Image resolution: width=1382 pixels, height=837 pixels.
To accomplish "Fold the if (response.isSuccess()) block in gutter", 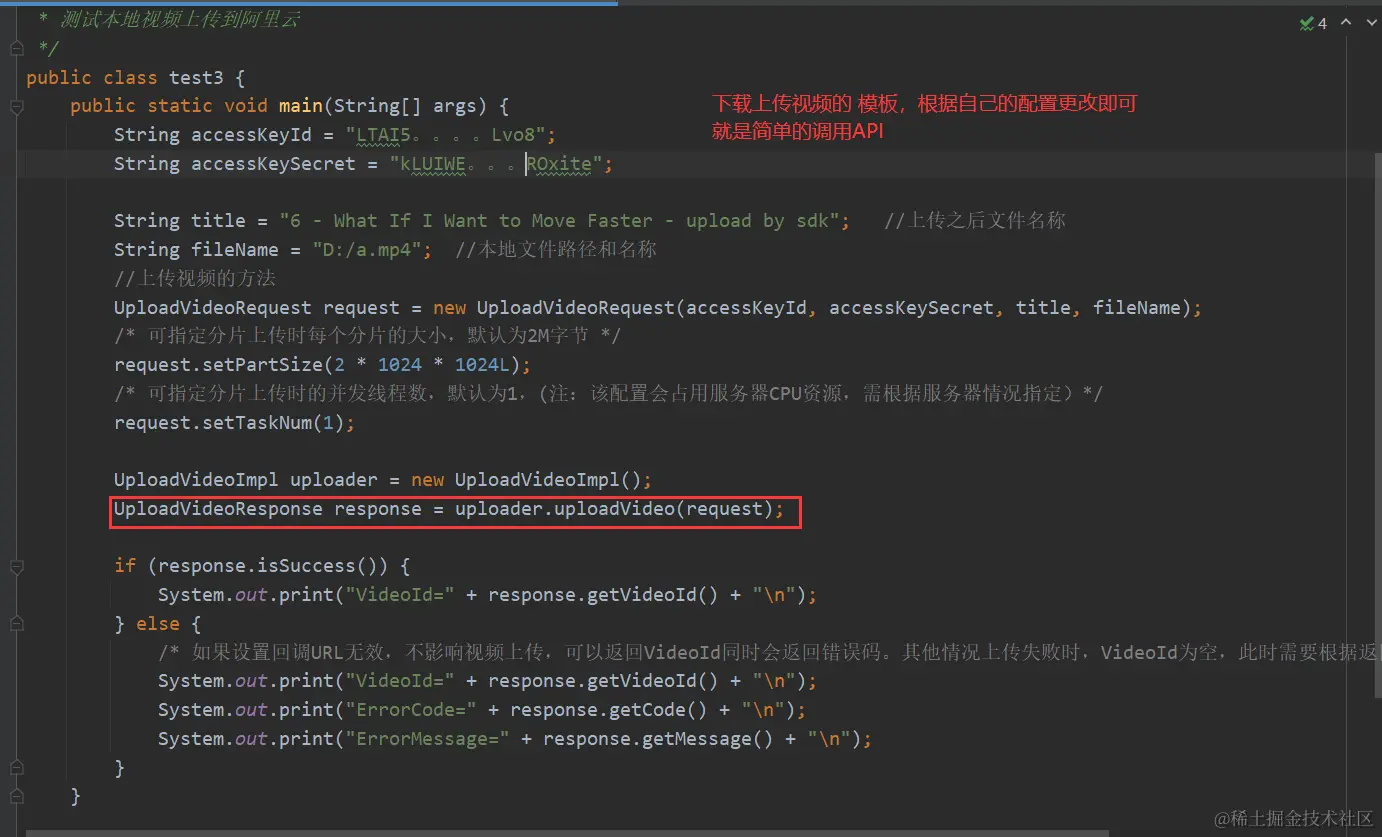I will [16, 567].
